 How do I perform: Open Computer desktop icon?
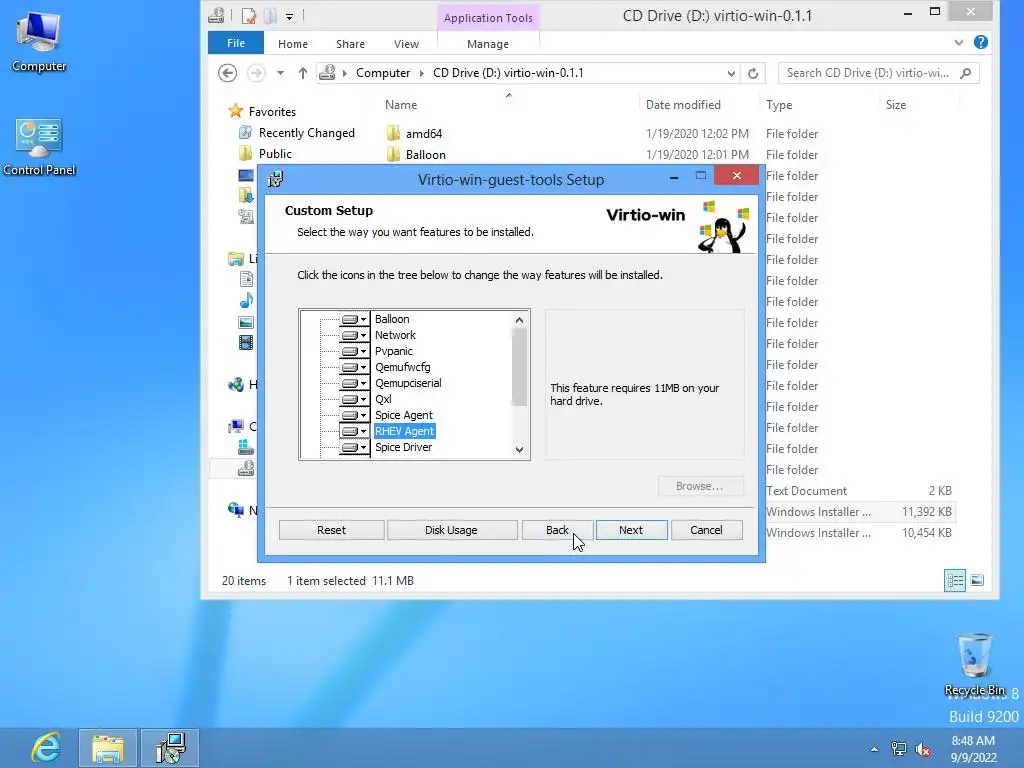pyautogui.click(x=39, y=41)
